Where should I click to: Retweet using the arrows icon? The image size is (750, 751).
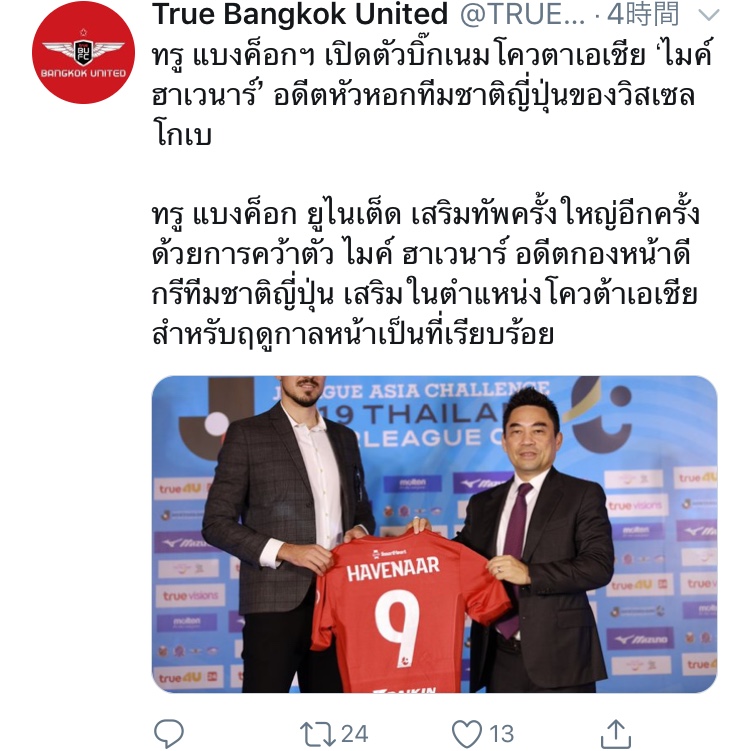coord(318,734)
